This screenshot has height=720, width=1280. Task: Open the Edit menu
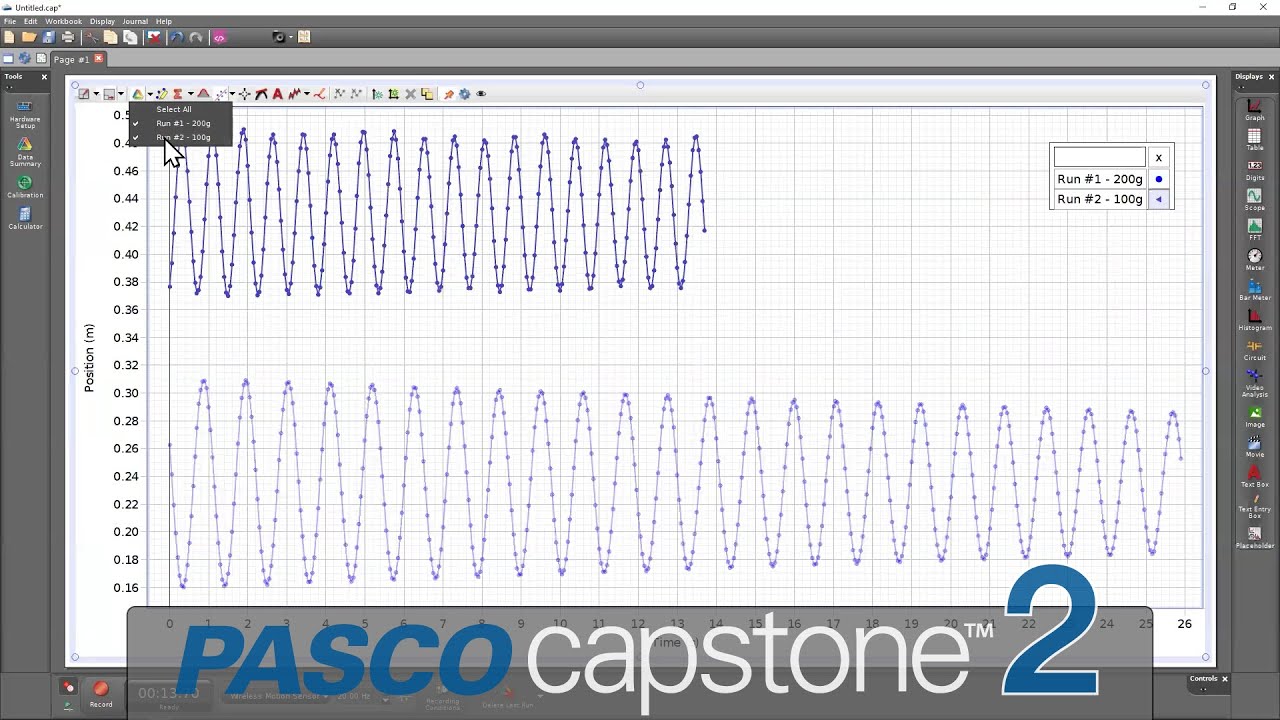[x=31, y=21]
